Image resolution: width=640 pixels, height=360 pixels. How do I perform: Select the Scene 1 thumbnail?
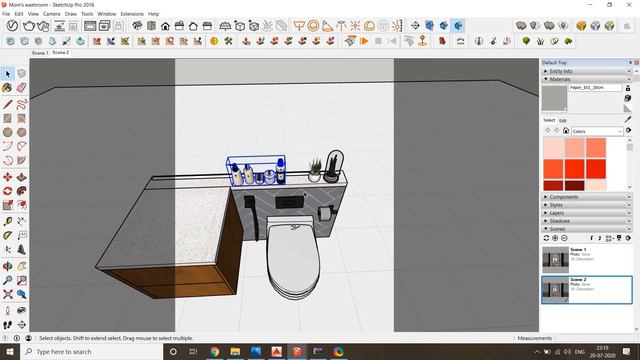pos(555,260)
